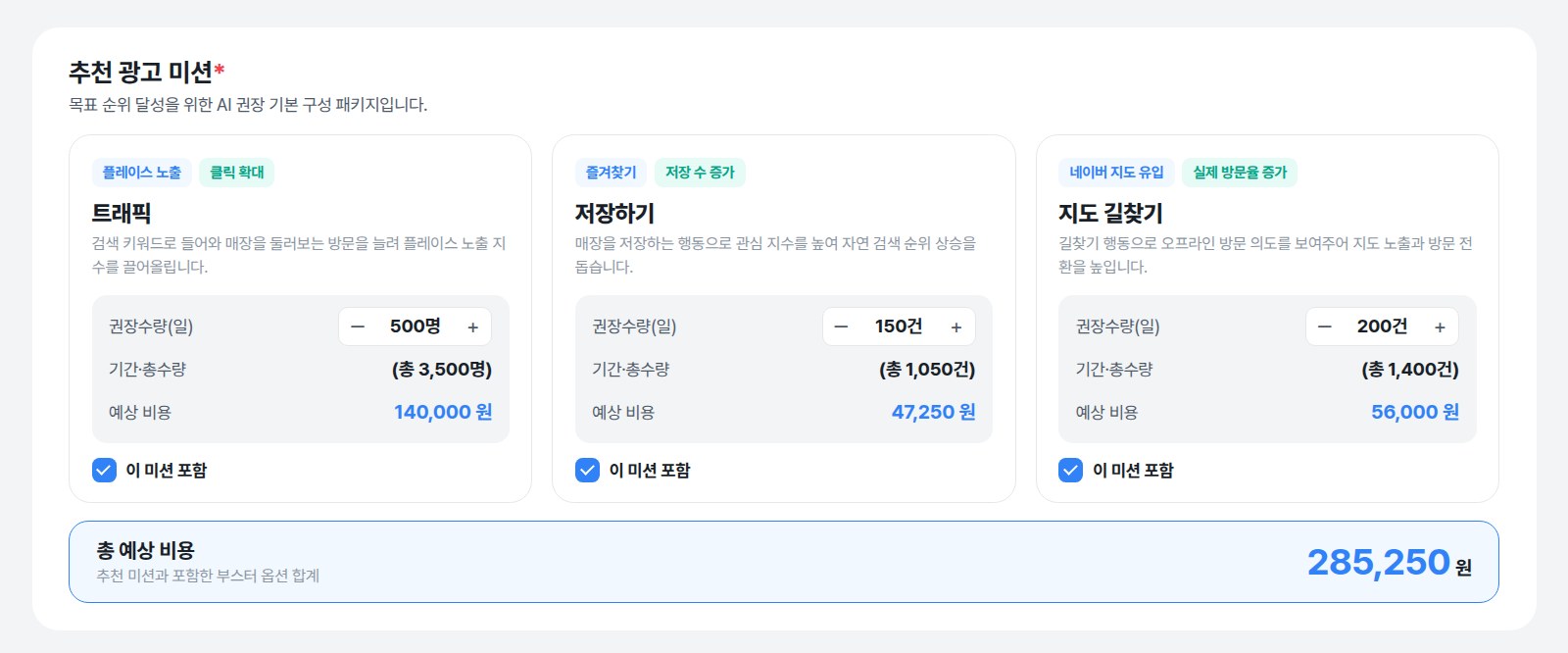The height and width of the screenshot is (653, 1568).
Task: Decrease 저장하기 daily quantity with minus button
Action: coord(841,327)
